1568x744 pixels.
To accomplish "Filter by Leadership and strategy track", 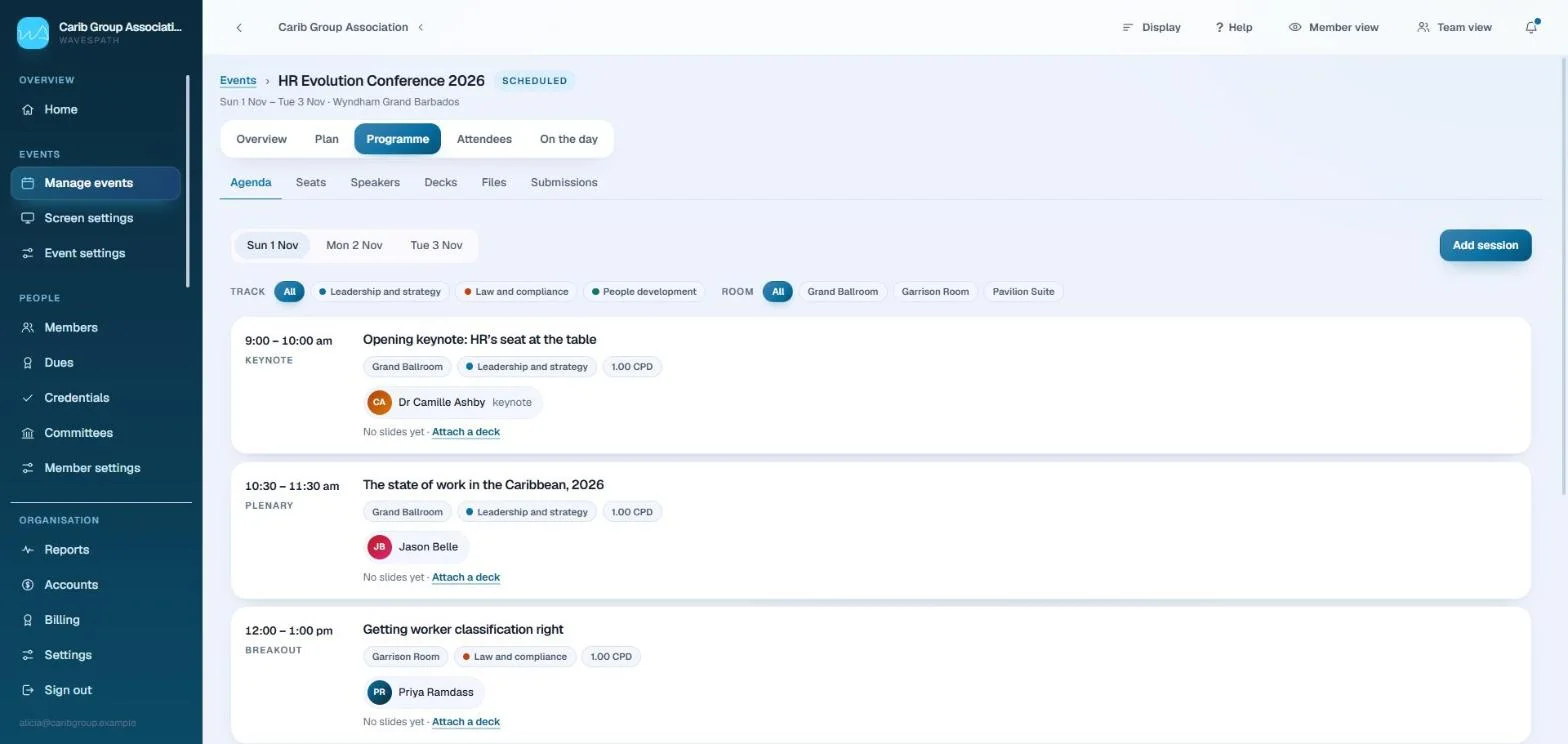I will click(x=379, y=292).
